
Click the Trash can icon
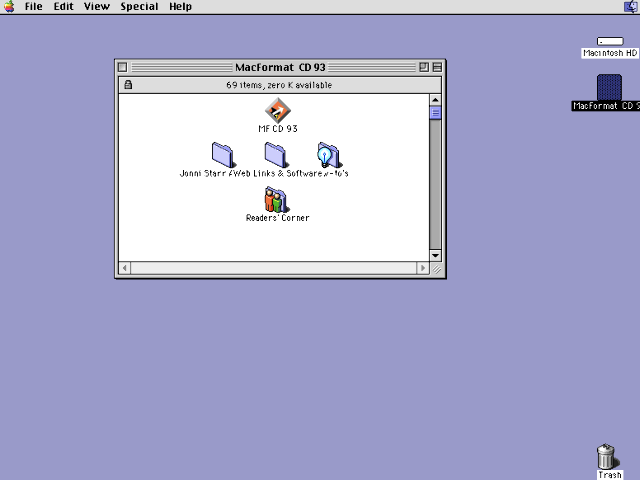coord(607,456)
